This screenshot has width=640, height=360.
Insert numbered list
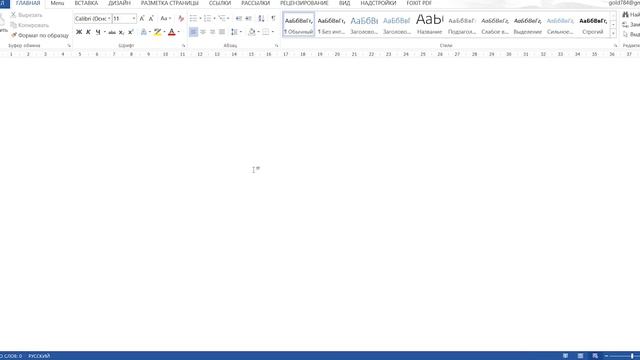click(x=207, y=18)
